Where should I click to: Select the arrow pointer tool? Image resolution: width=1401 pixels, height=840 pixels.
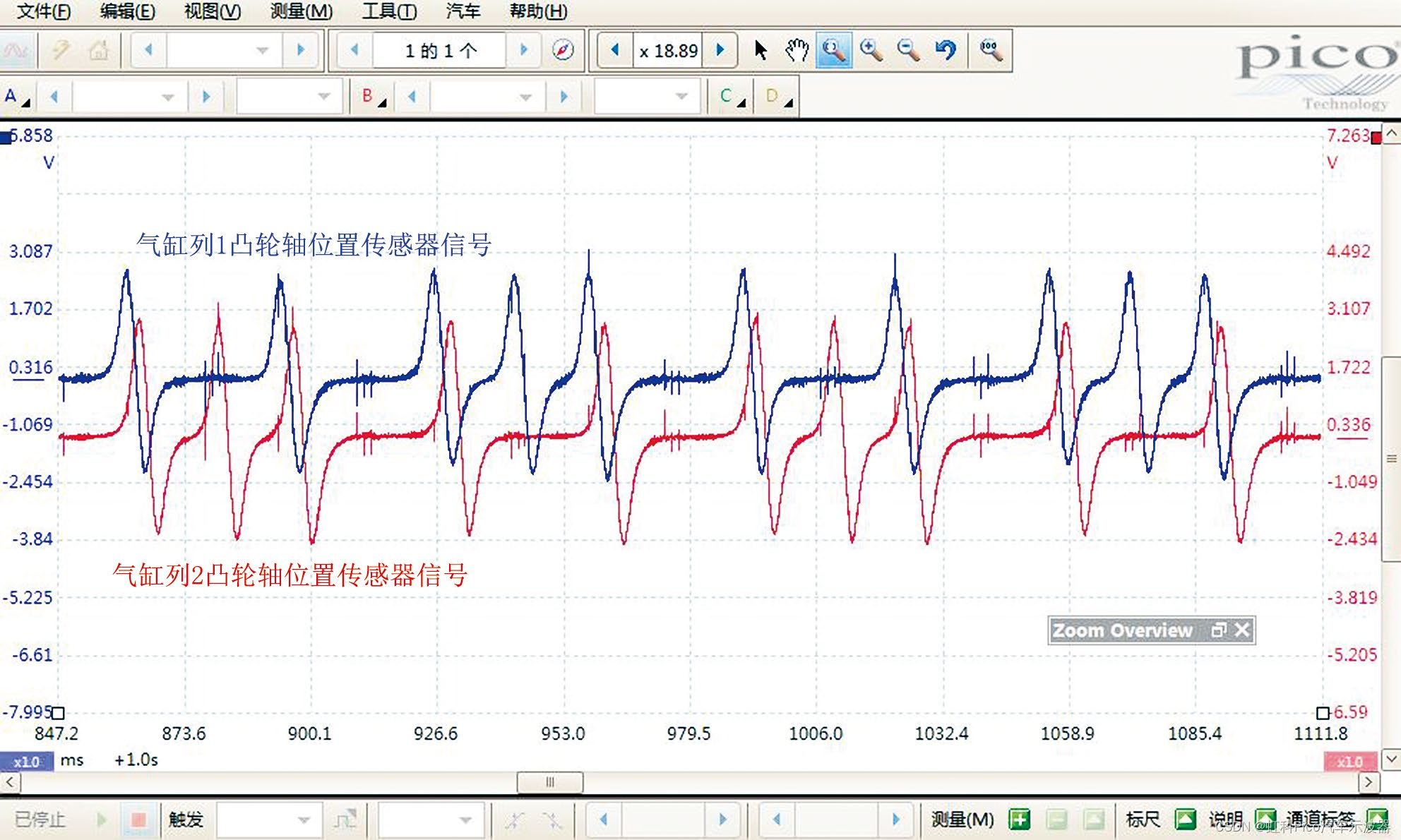coord(760,50)
